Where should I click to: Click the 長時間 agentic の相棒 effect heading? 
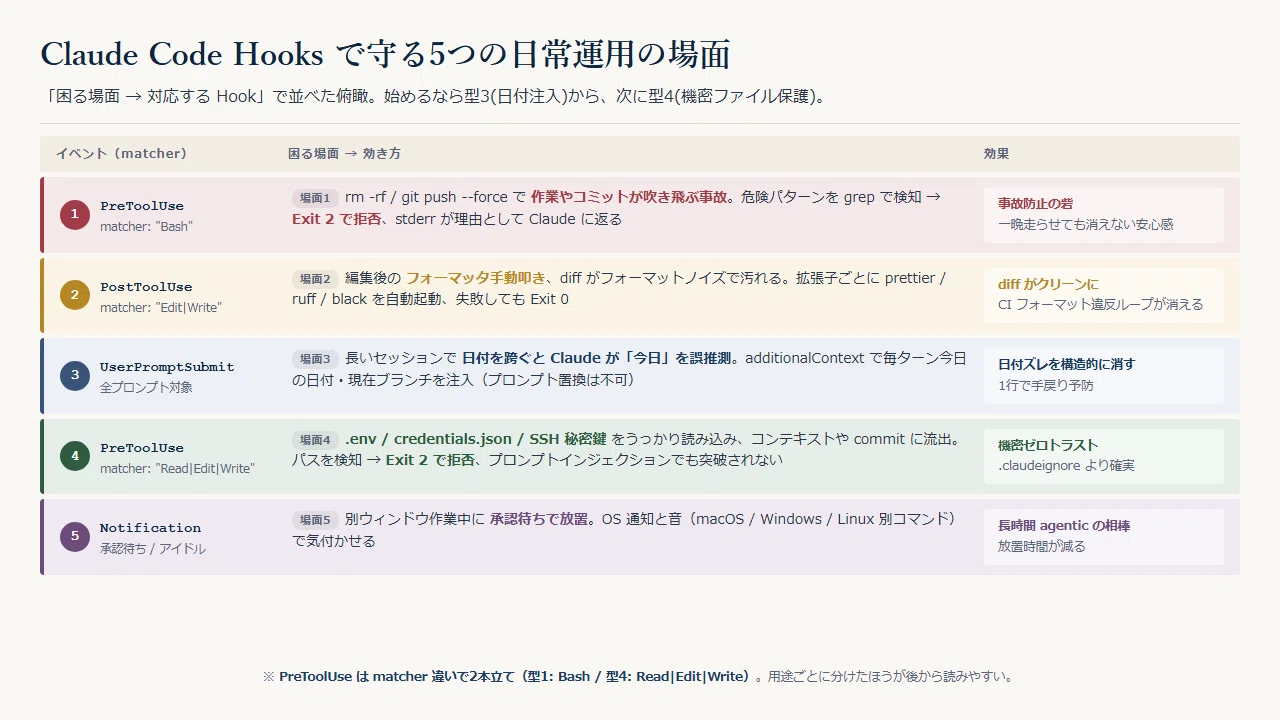tap(1064, 526)
